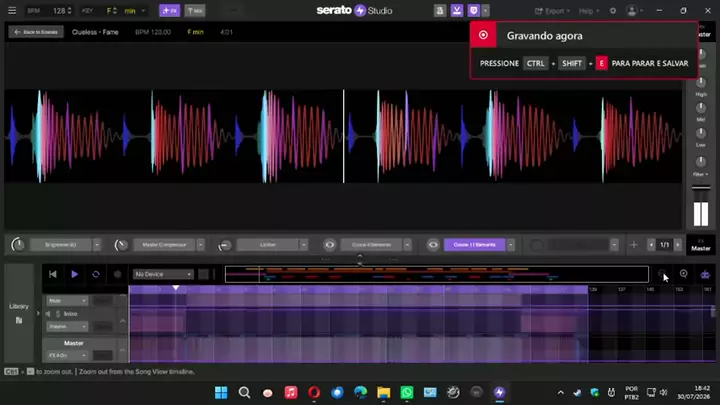
Task: Click the gray icon right of Studio logo
Action: (x=439, y=11)
